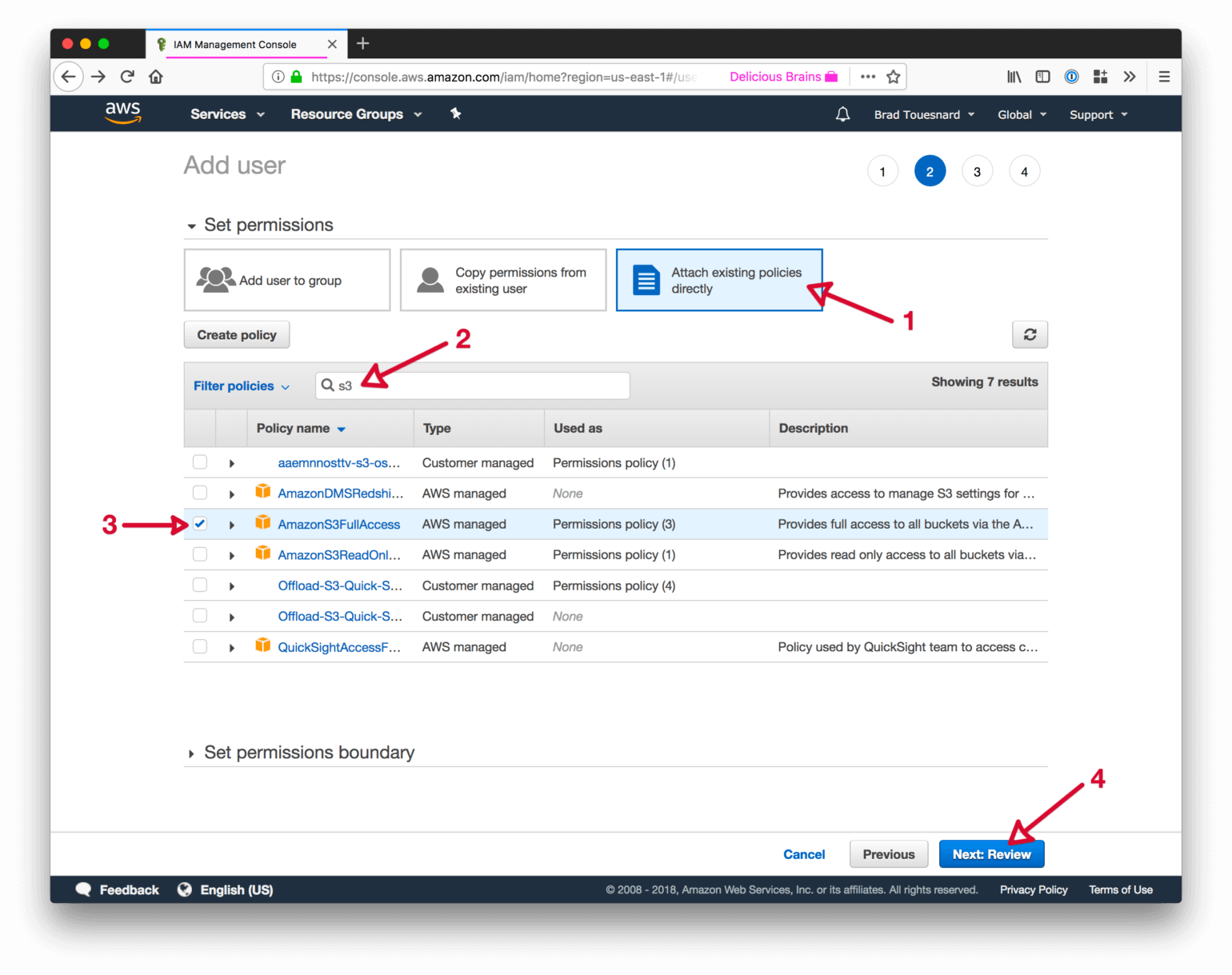Open the Filter policies dropdown
This screenshot has width=1232, height=975.
click(x=241, y=386)
